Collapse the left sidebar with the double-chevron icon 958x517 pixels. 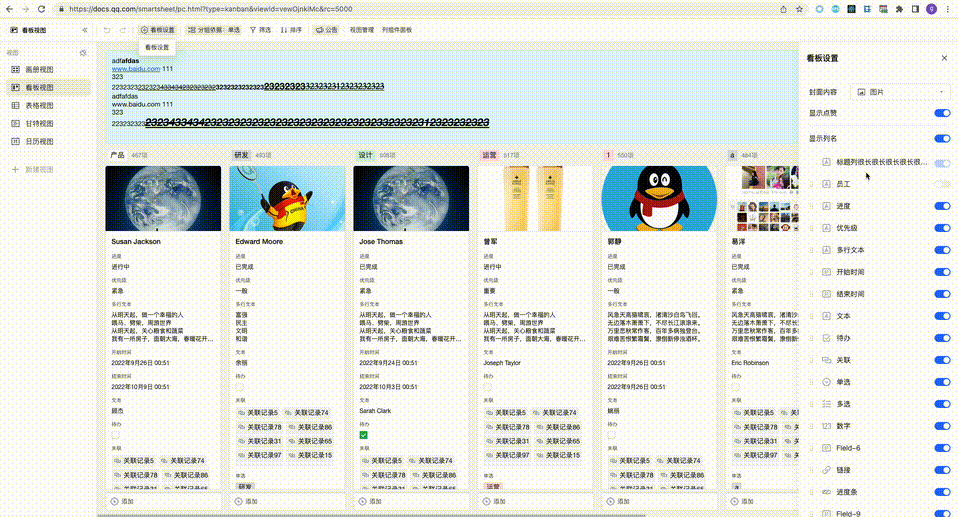[85, 30]
